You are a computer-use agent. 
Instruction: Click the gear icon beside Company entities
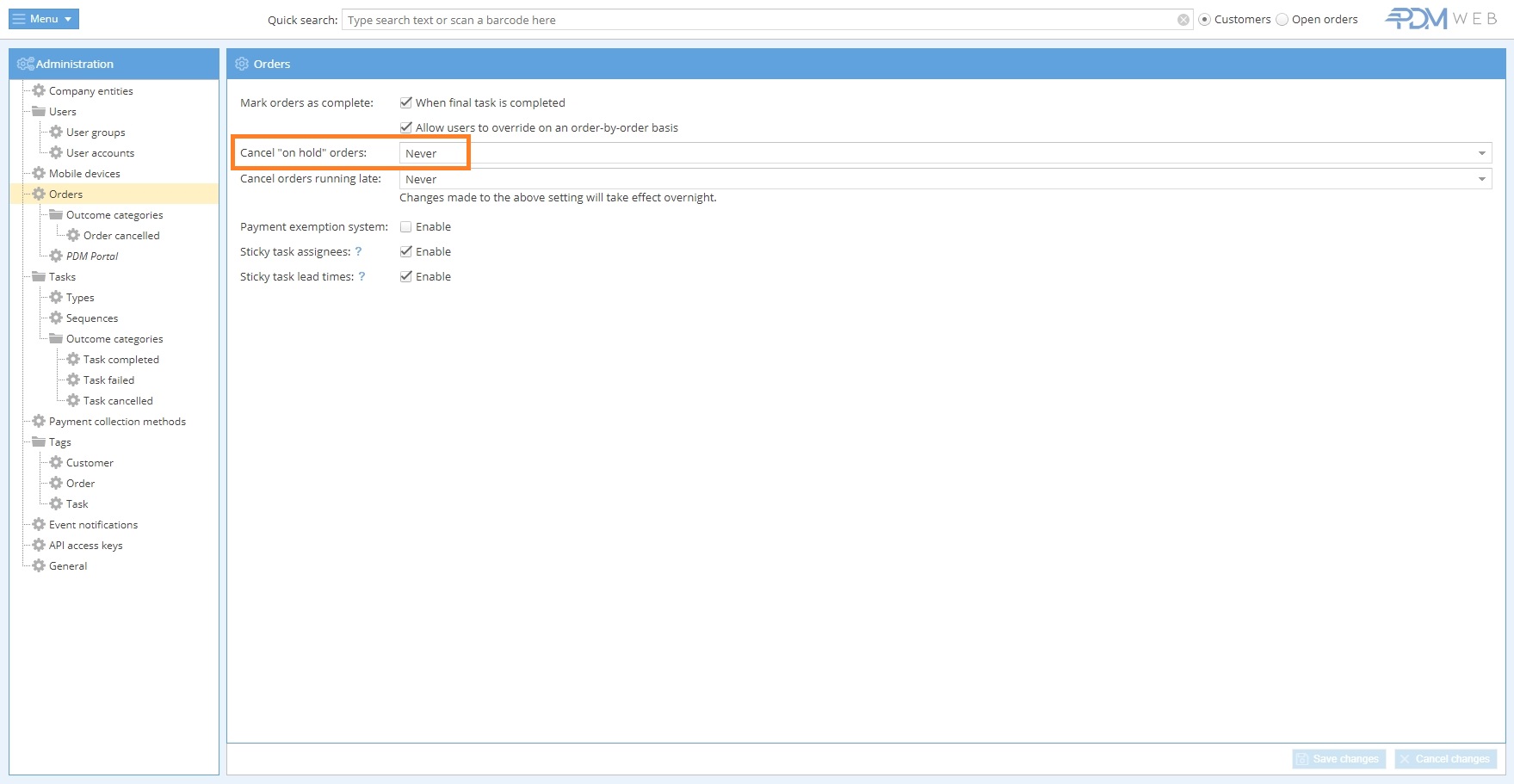[x=39, y=90]
